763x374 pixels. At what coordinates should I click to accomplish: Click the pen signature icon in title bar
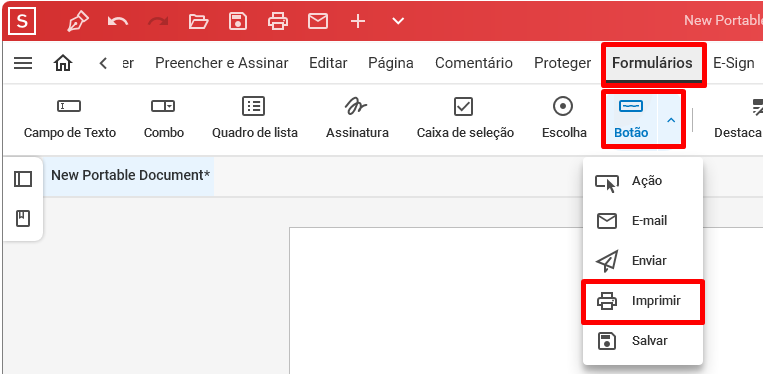(x=78, y=21)
